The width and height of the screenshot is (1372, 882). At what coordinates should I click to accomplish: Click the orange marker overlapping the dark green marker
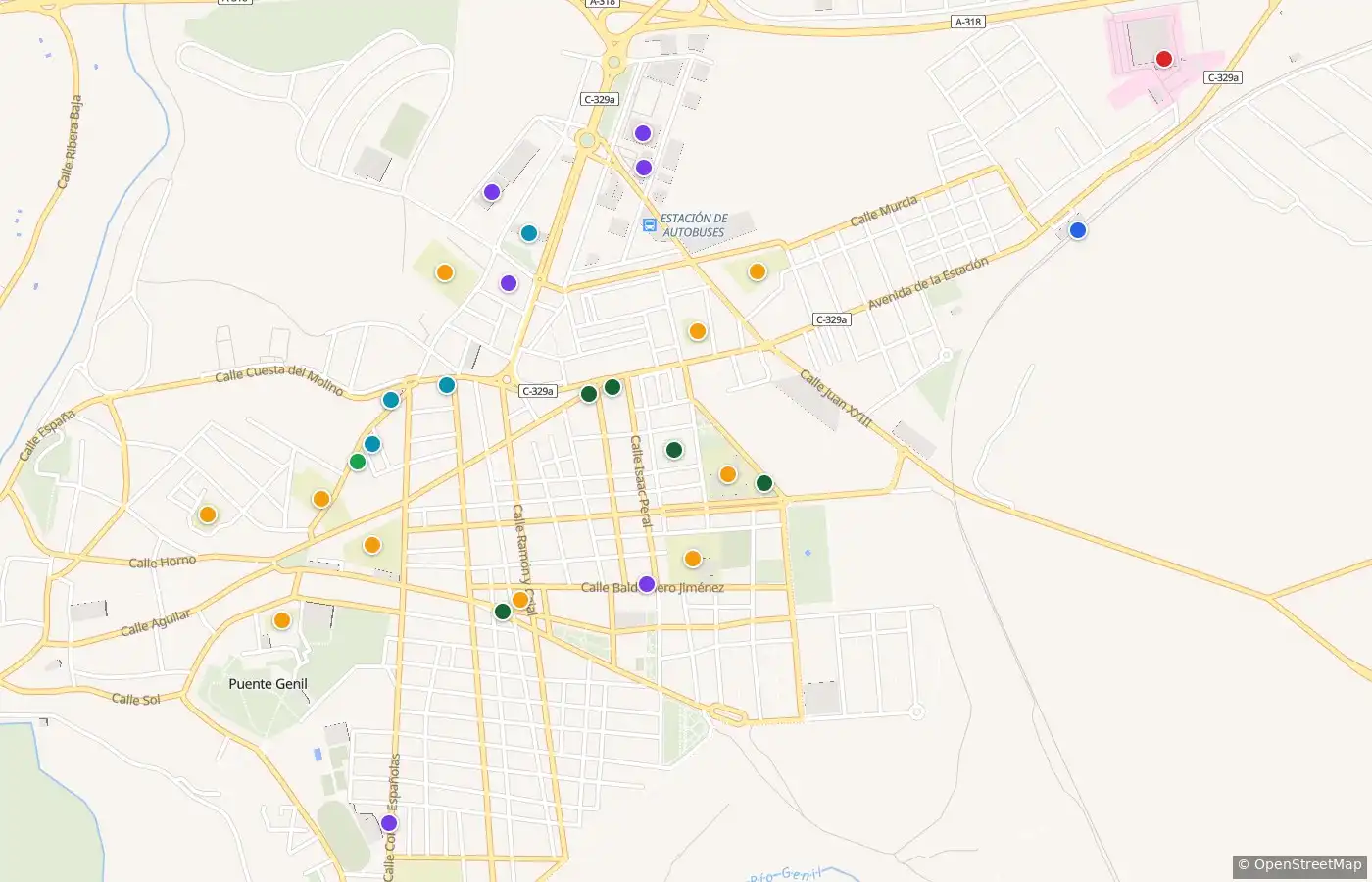pos(520,600)
